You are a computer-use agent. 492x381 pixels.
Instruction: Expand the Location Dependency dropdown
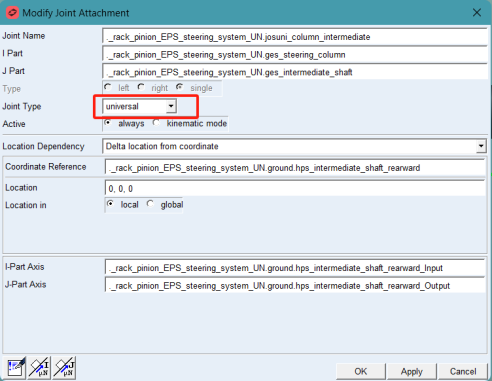pos(481,146)
